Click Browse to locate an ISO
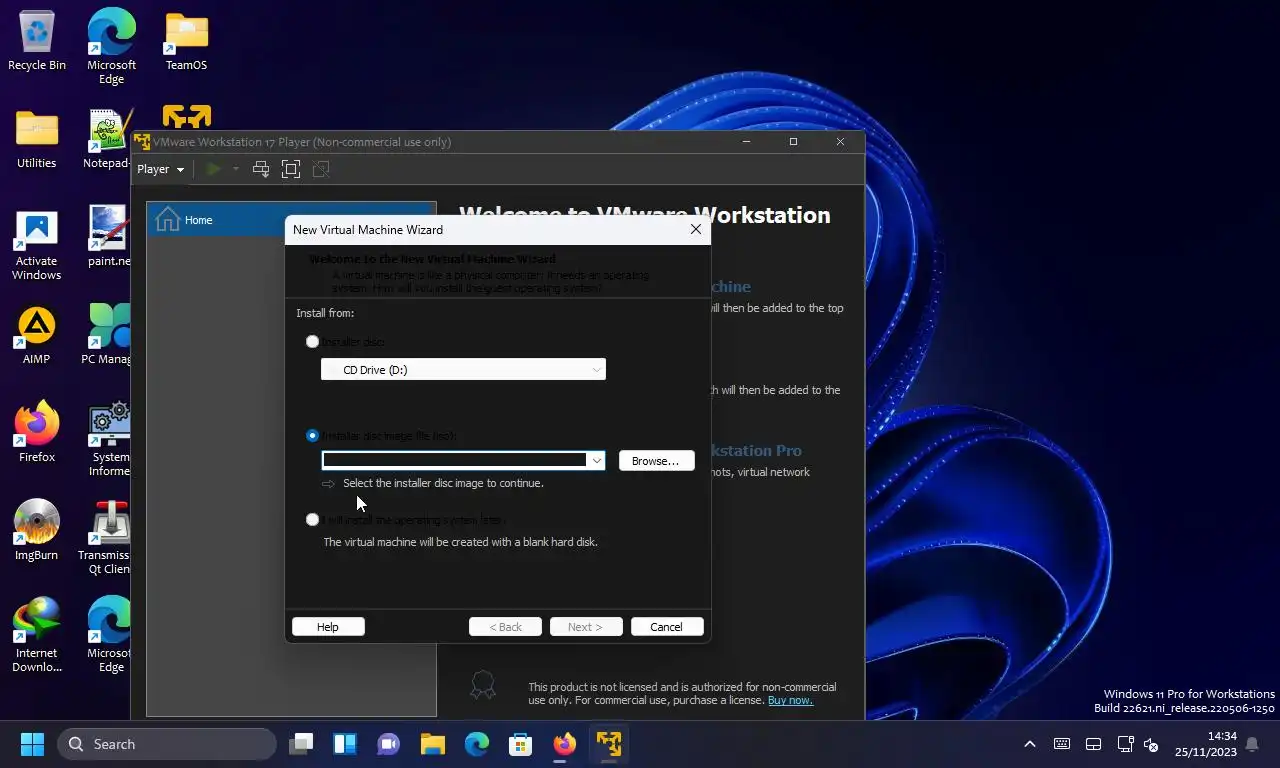 pyautogui.click(x=656, y=461)
